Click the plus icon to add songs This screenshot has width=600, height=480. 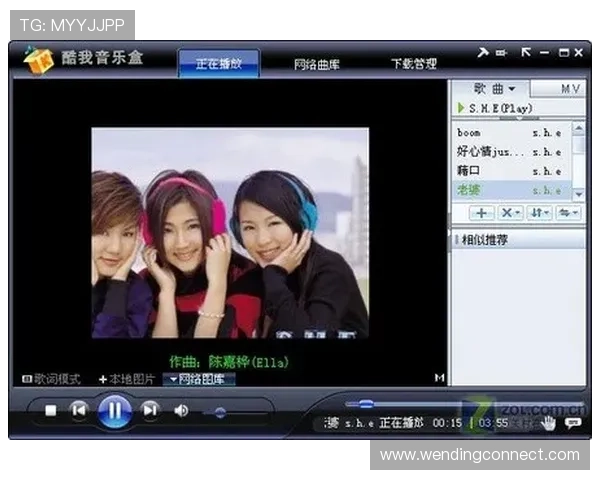[481, 213]
